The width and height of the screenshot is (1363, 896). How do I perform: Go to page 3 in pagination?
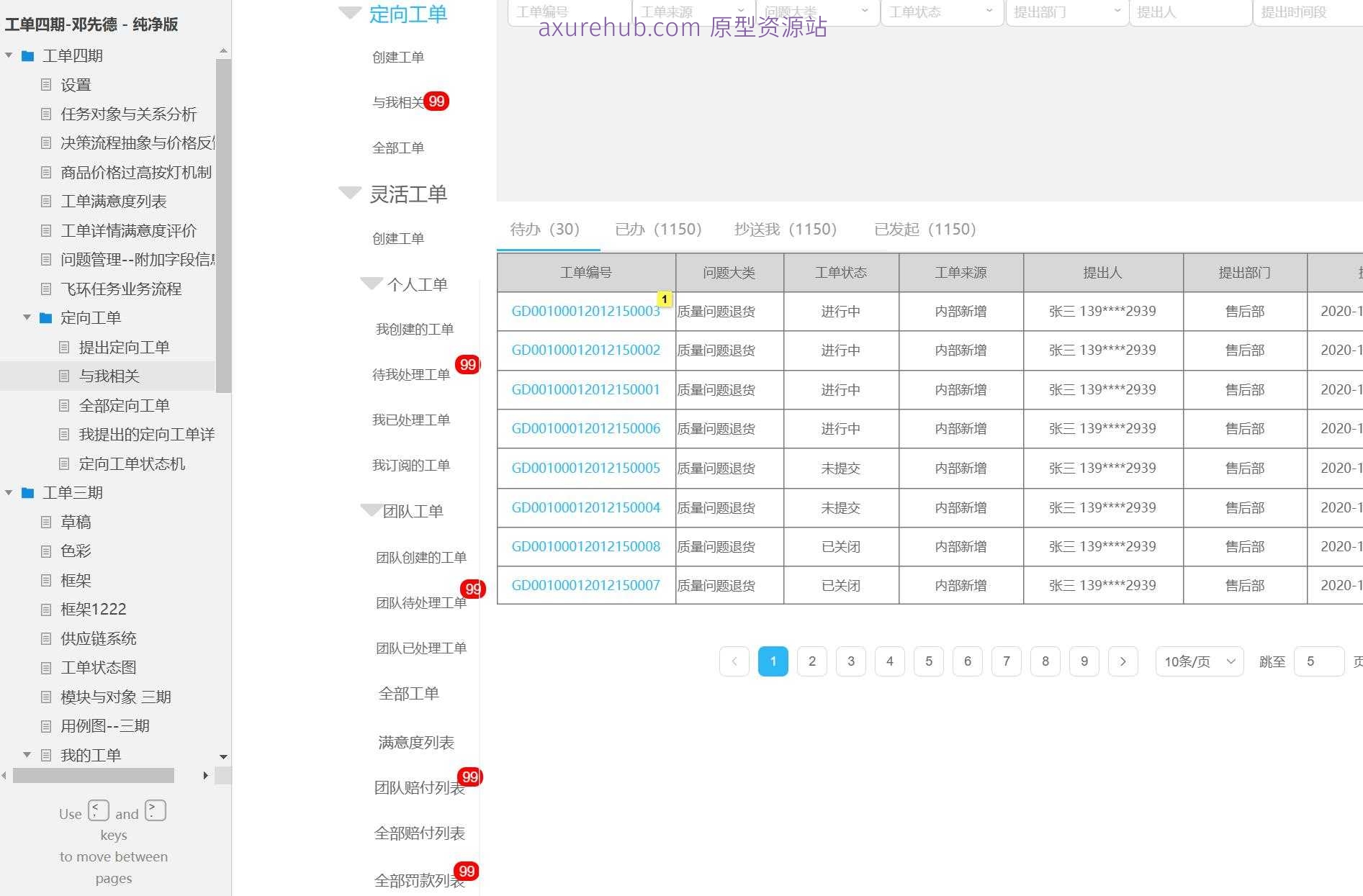(850, 661)
